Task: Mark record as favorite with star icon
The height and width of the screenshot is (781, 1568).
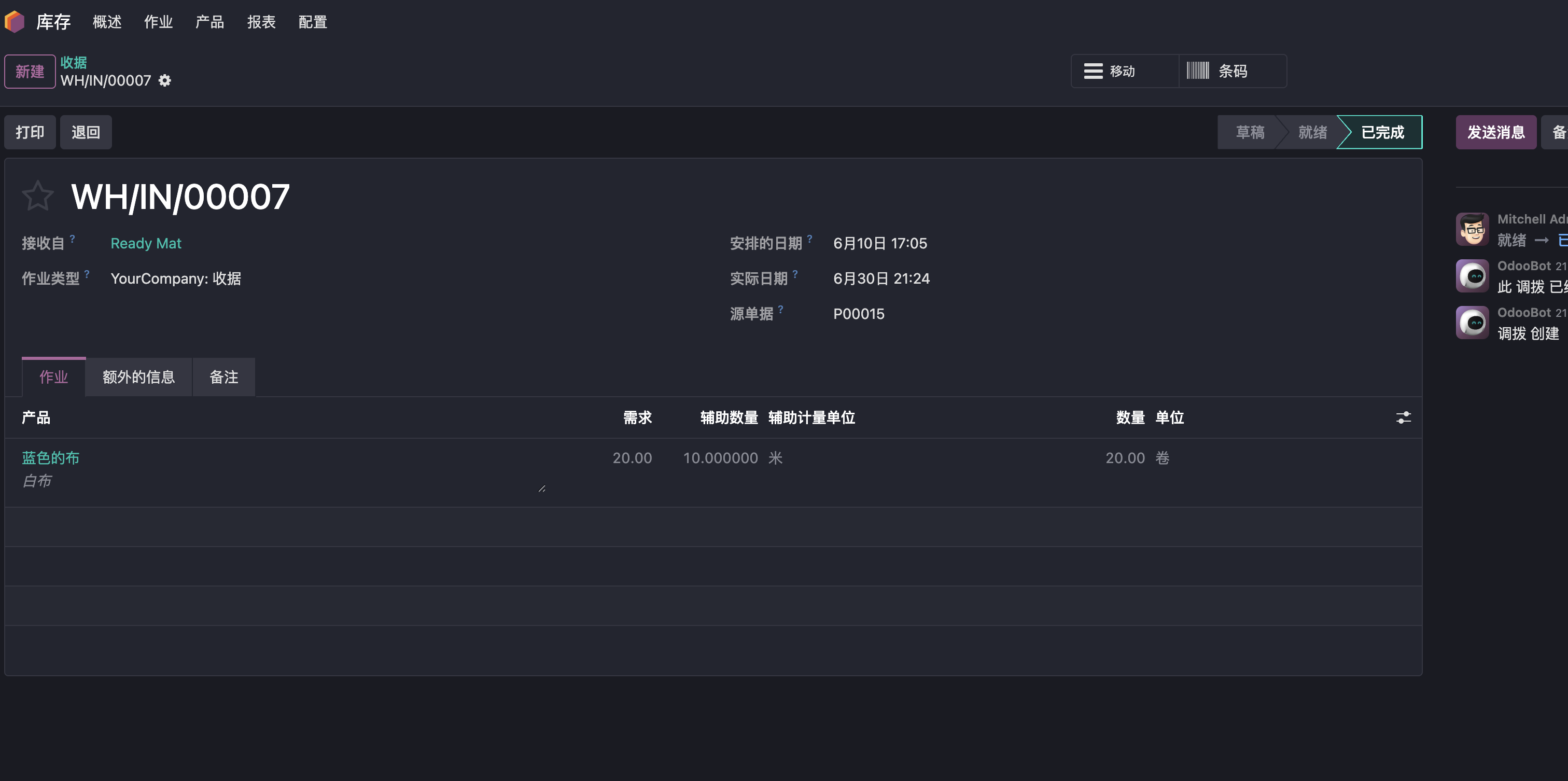Action: [x=38, y=196]
